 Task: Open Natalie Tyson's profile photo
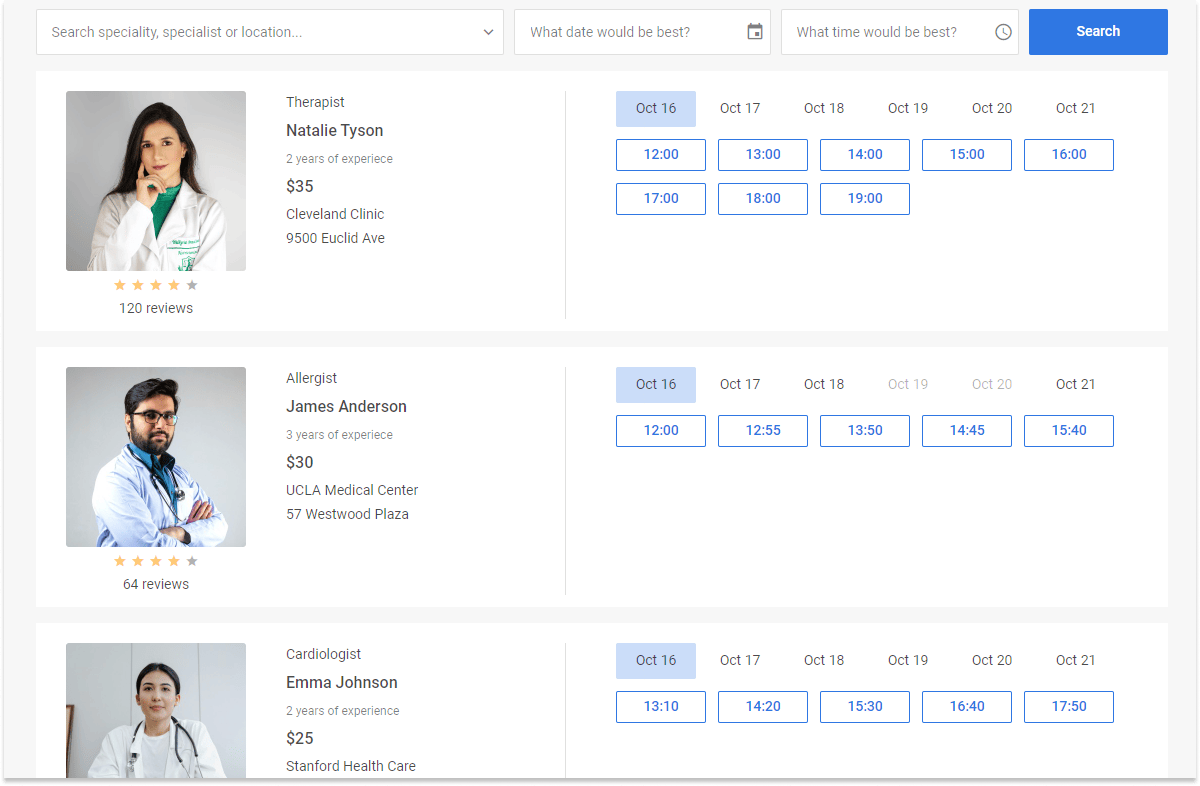[156, 181]
